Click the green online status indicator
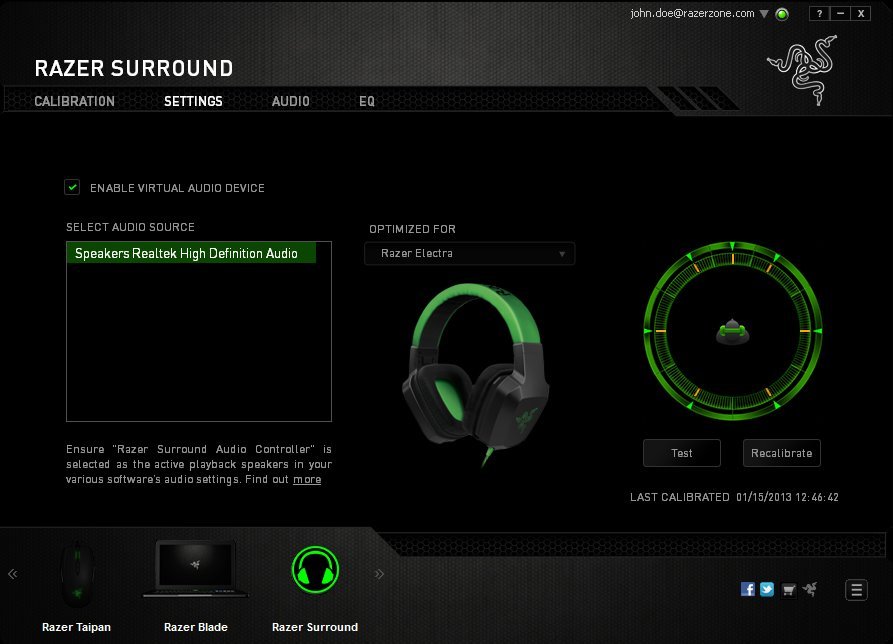The image size is (893, 644). pos(781,14)
